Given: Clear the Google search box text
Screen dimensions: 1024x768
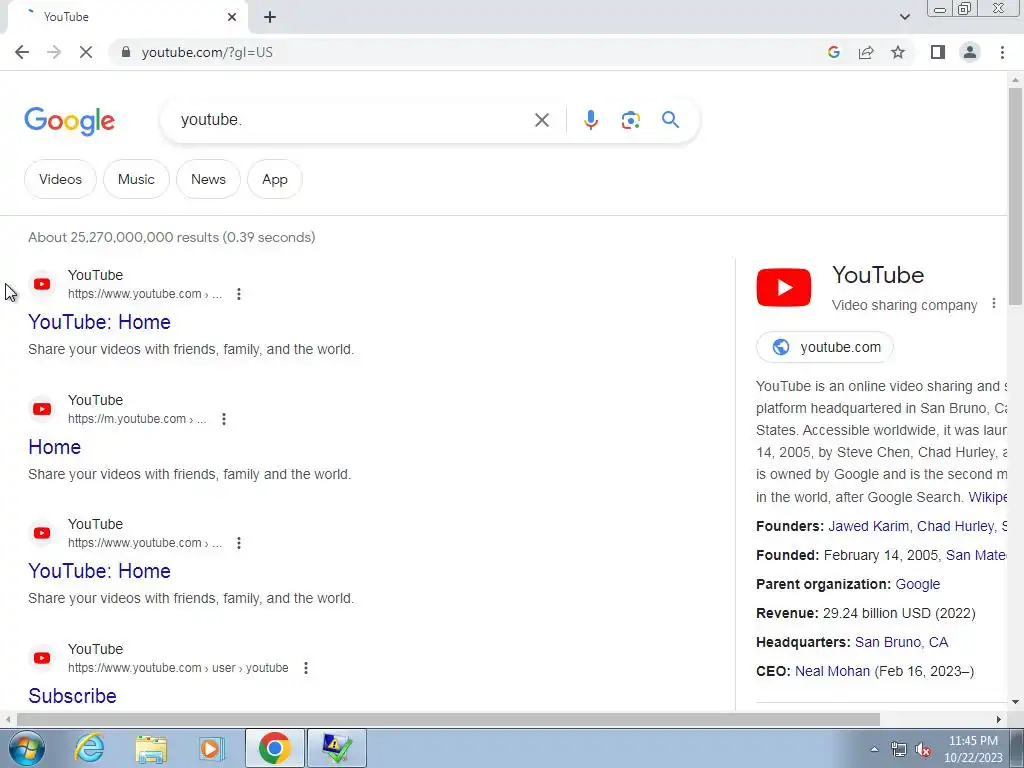Looking at the screenshot, I should tap(541, 120).
